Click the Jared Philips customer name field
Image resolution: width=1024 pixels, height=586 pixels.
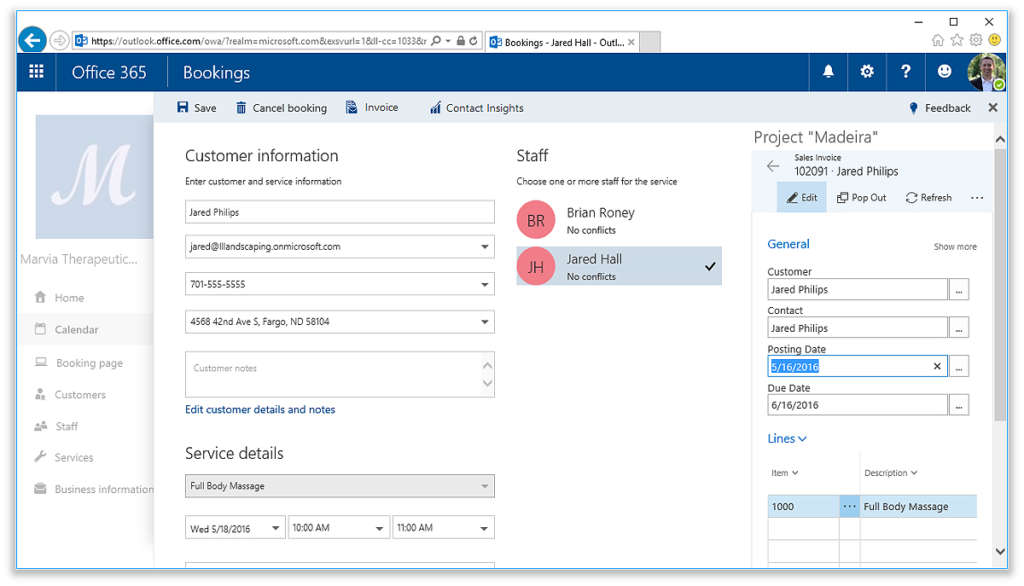pos(340,212)
